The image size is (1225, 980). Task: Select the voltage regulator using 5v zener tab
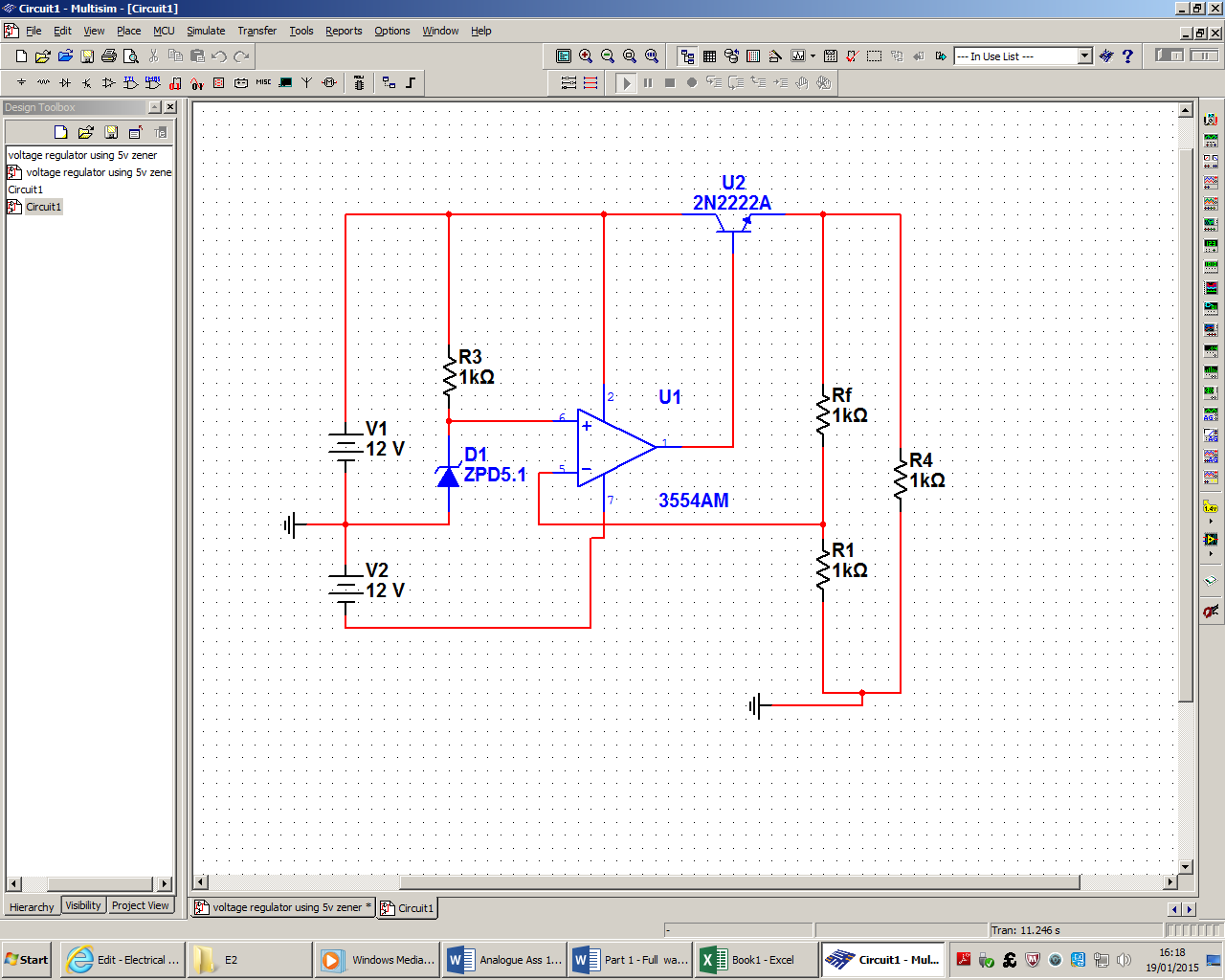click(x=283, y=907)
